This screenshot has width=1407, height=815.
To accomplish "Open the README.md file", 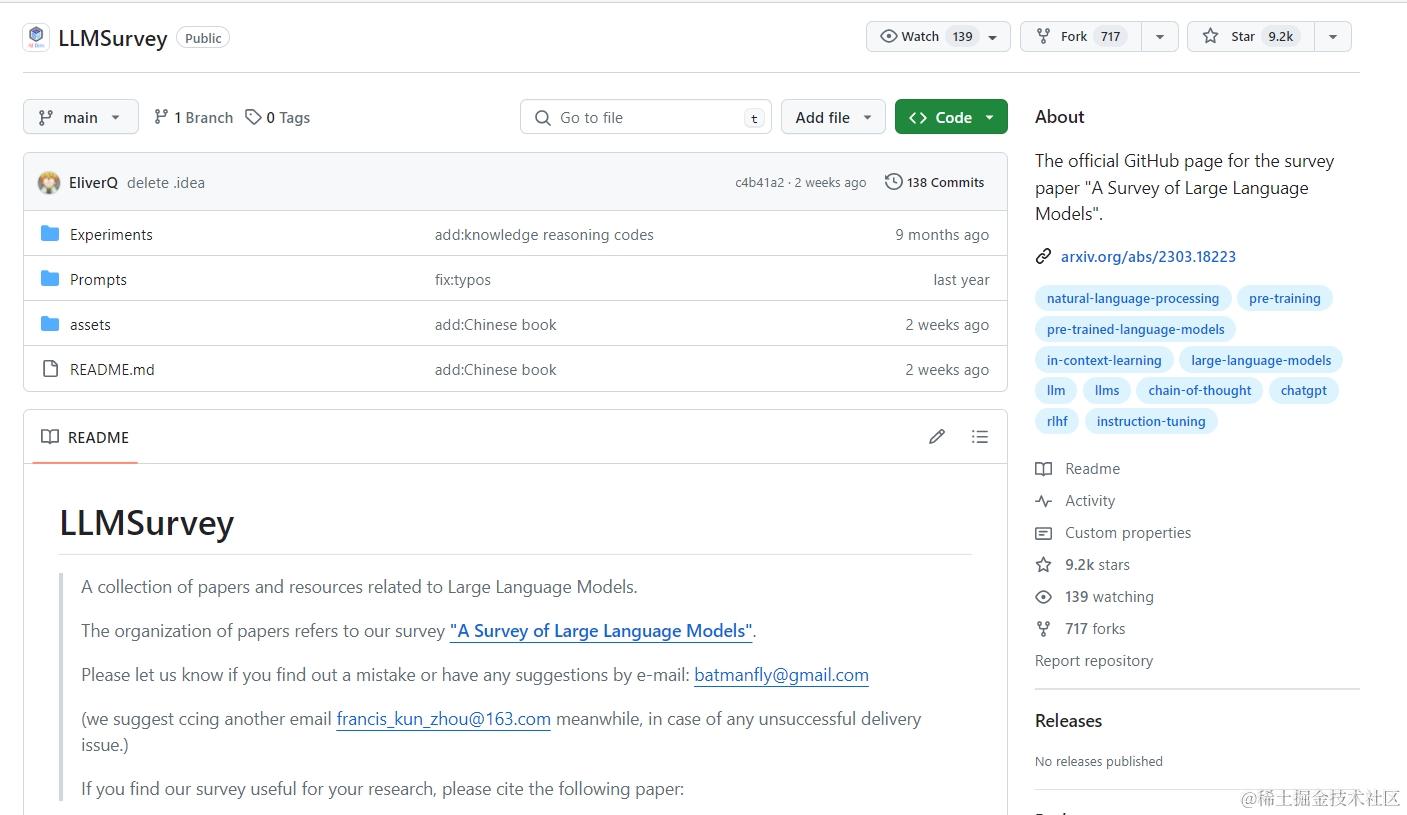I will 112,369.
